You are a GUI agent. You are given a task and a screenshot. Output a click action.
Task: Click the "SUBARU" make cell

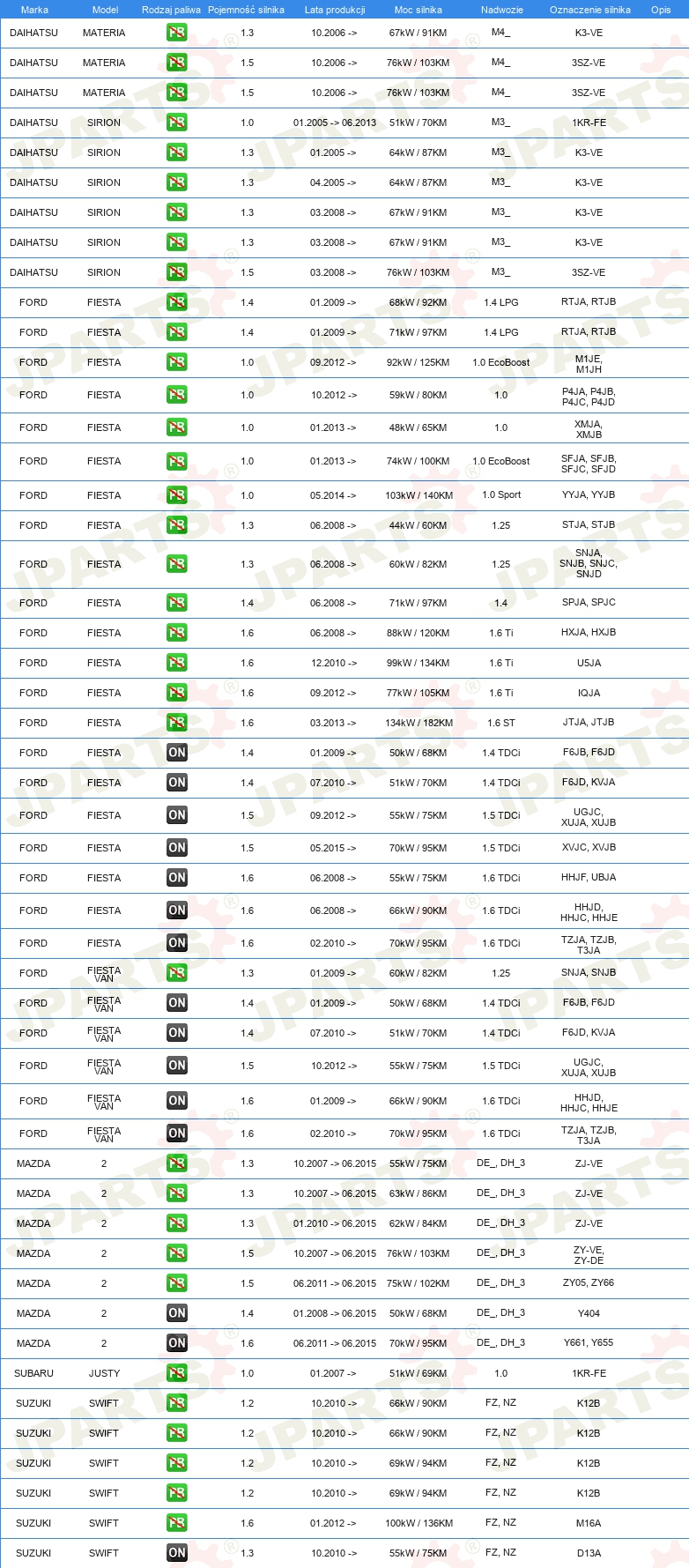point(33,1373)
